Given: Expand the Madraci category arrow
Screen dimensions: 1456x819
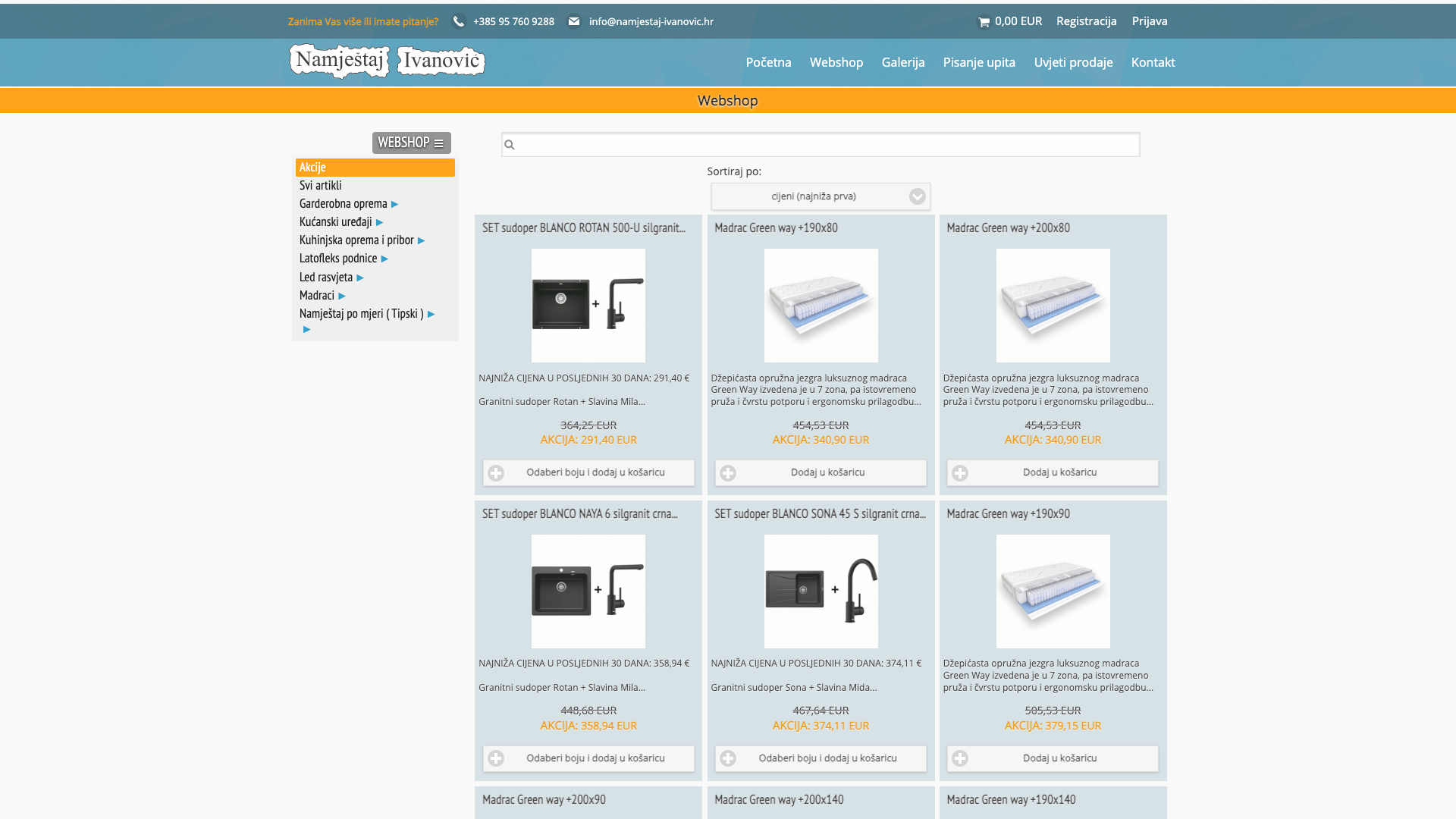Looking at the screenshot, I should click(x=342, y=296).
